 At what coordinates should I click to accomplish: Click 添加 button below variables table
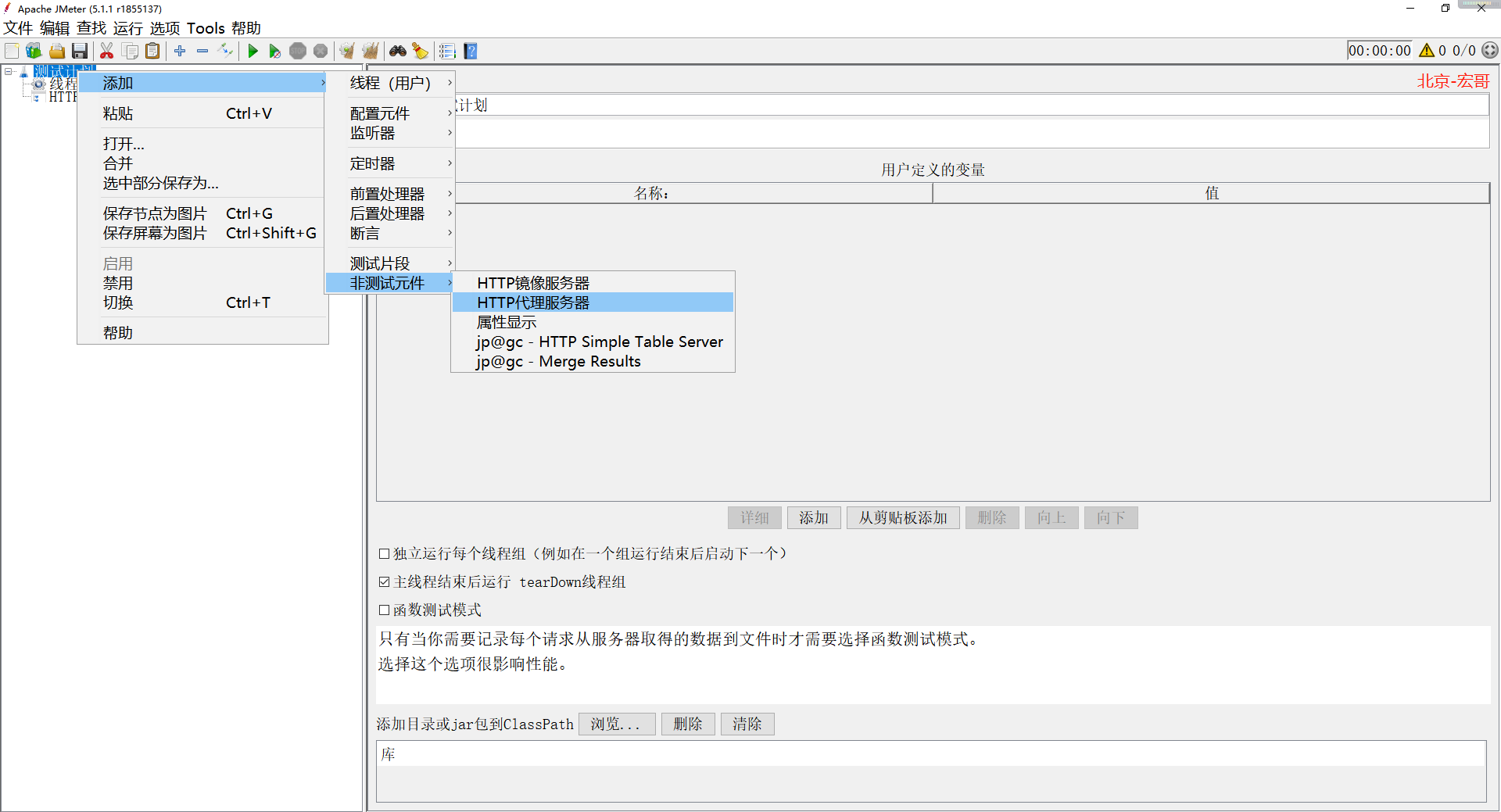[814, 517]
